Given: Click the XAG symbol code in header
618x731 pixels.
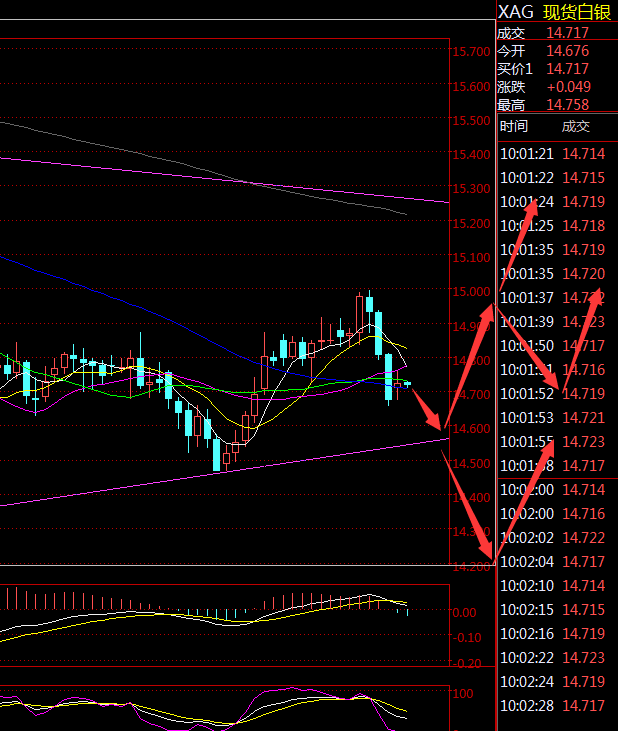Looking at the screenshot, I should pos(515,12).
